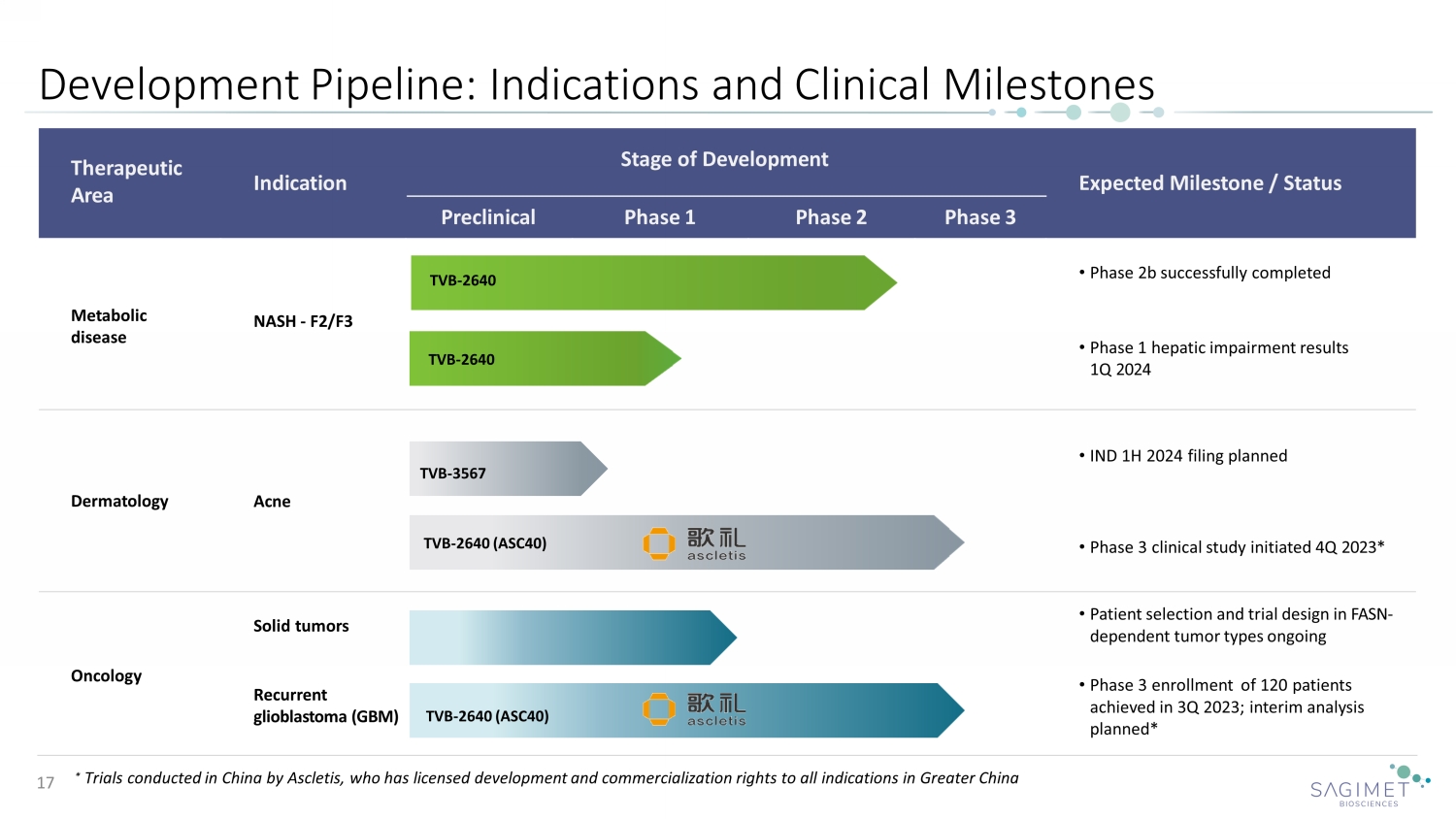This screenshot has width=1456, height=819.
Task: Select the Phase 1 column header
Action: 659,217
